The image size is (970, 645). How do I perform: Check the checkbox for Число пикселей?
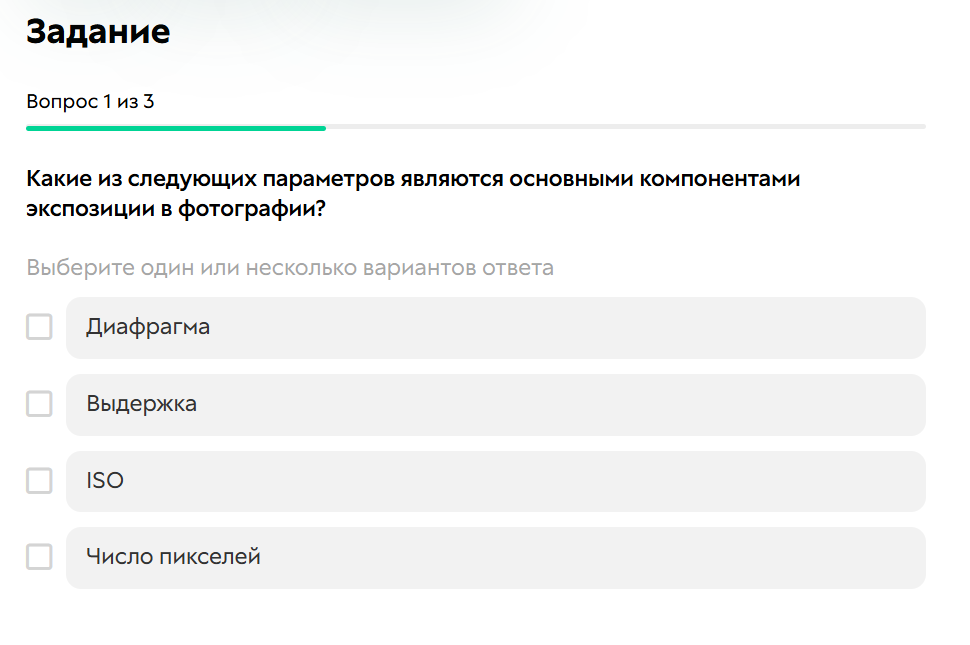39,557
